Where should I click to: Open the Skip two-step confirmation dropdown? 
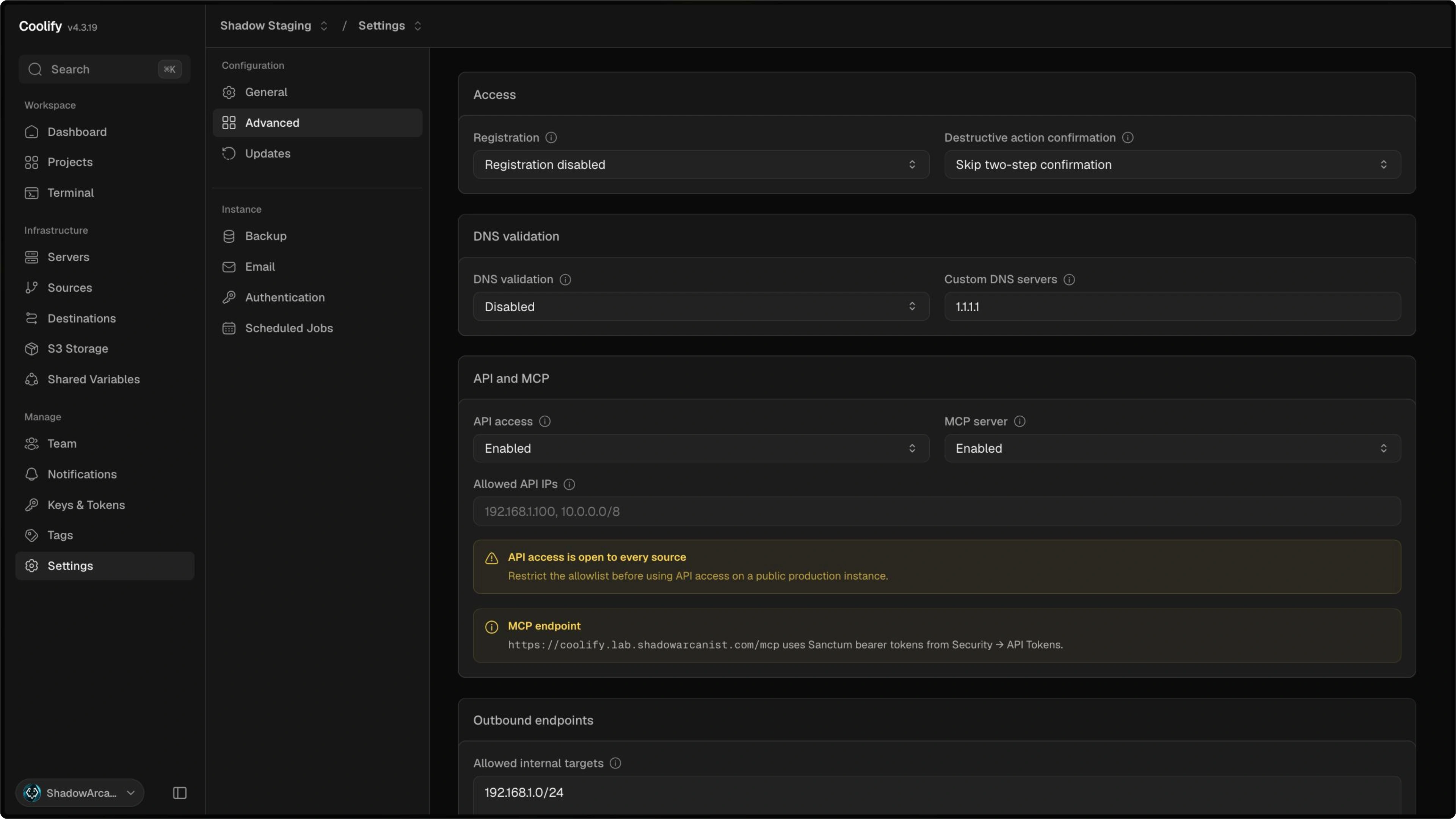pos(1172,165)
